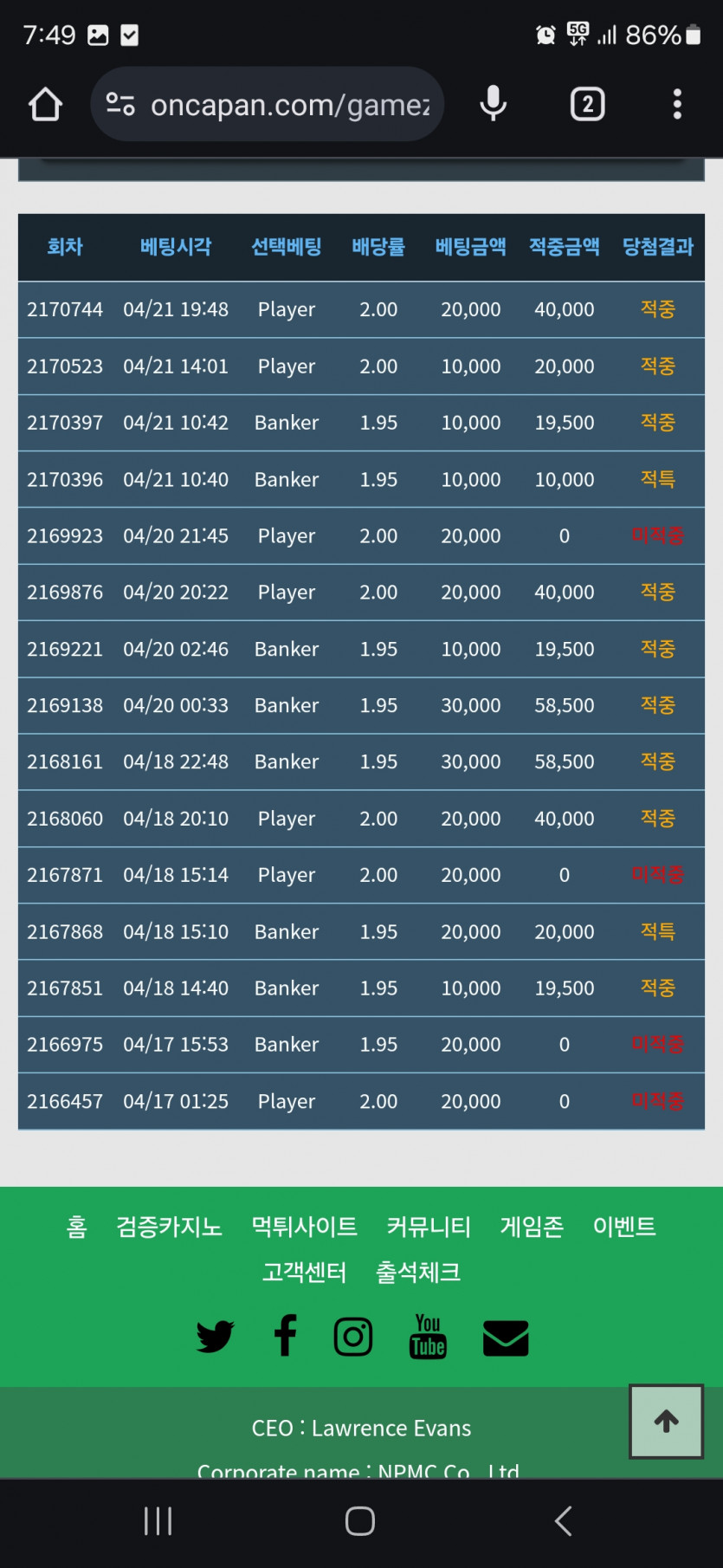Tap Android back navigation button
723x1568 pixels.
point(563,1521)
